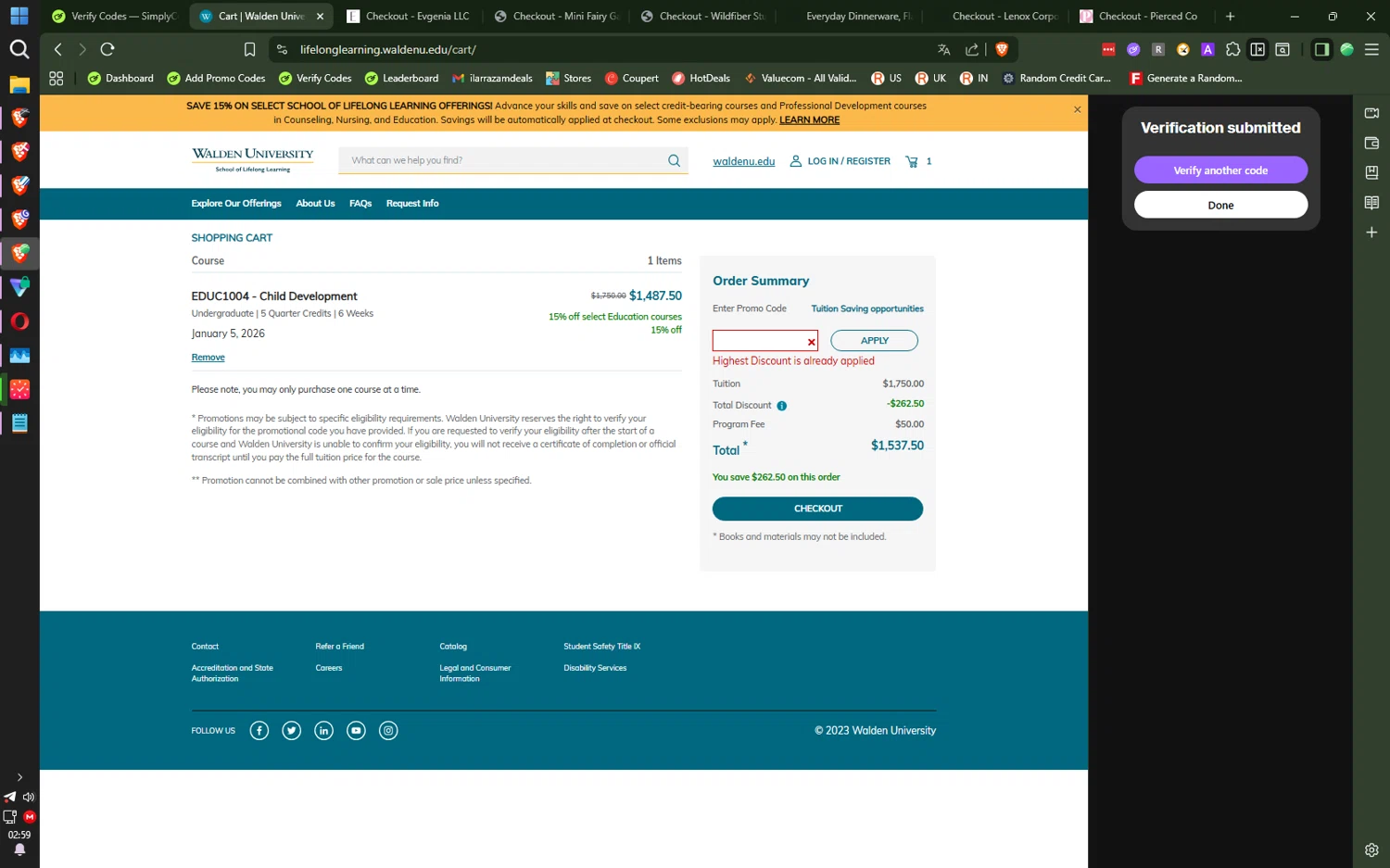Screen dimensions: 1390x868
Task: Open Walden YouTube channel icon
Action: [x=356, y=731]
